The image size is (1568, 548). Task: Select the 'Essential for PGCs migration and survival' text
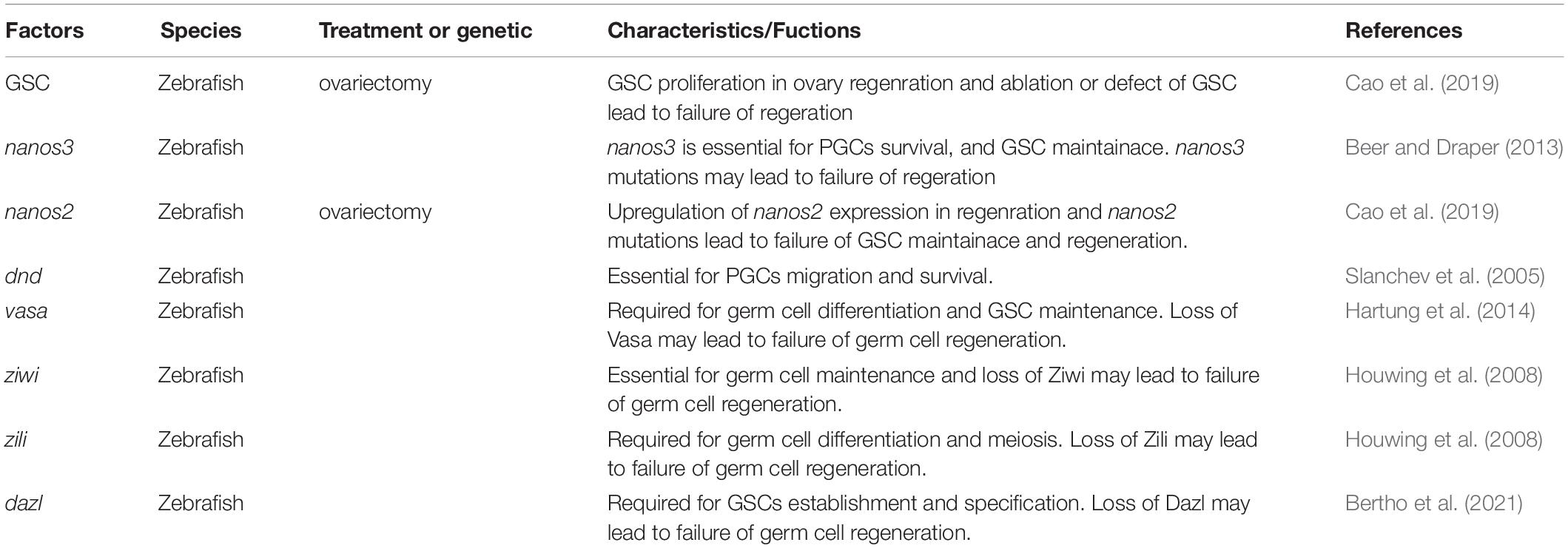coord(799,276)
